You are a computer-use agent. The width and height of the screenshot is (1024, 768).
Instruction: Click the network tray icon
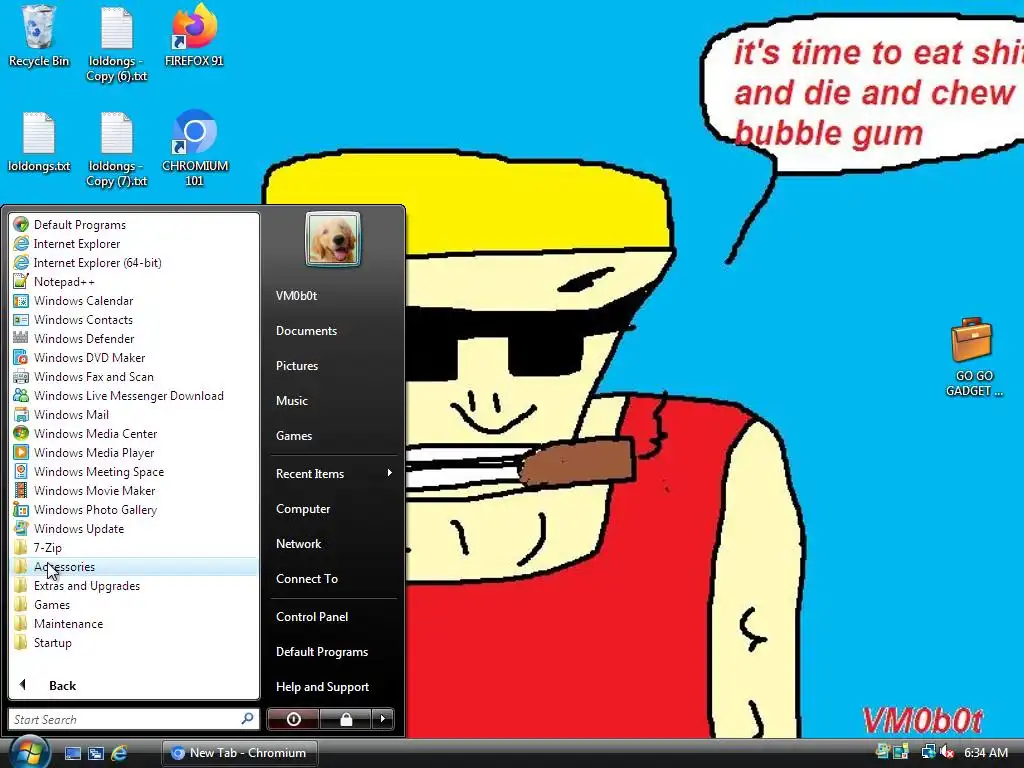[927, 752]
